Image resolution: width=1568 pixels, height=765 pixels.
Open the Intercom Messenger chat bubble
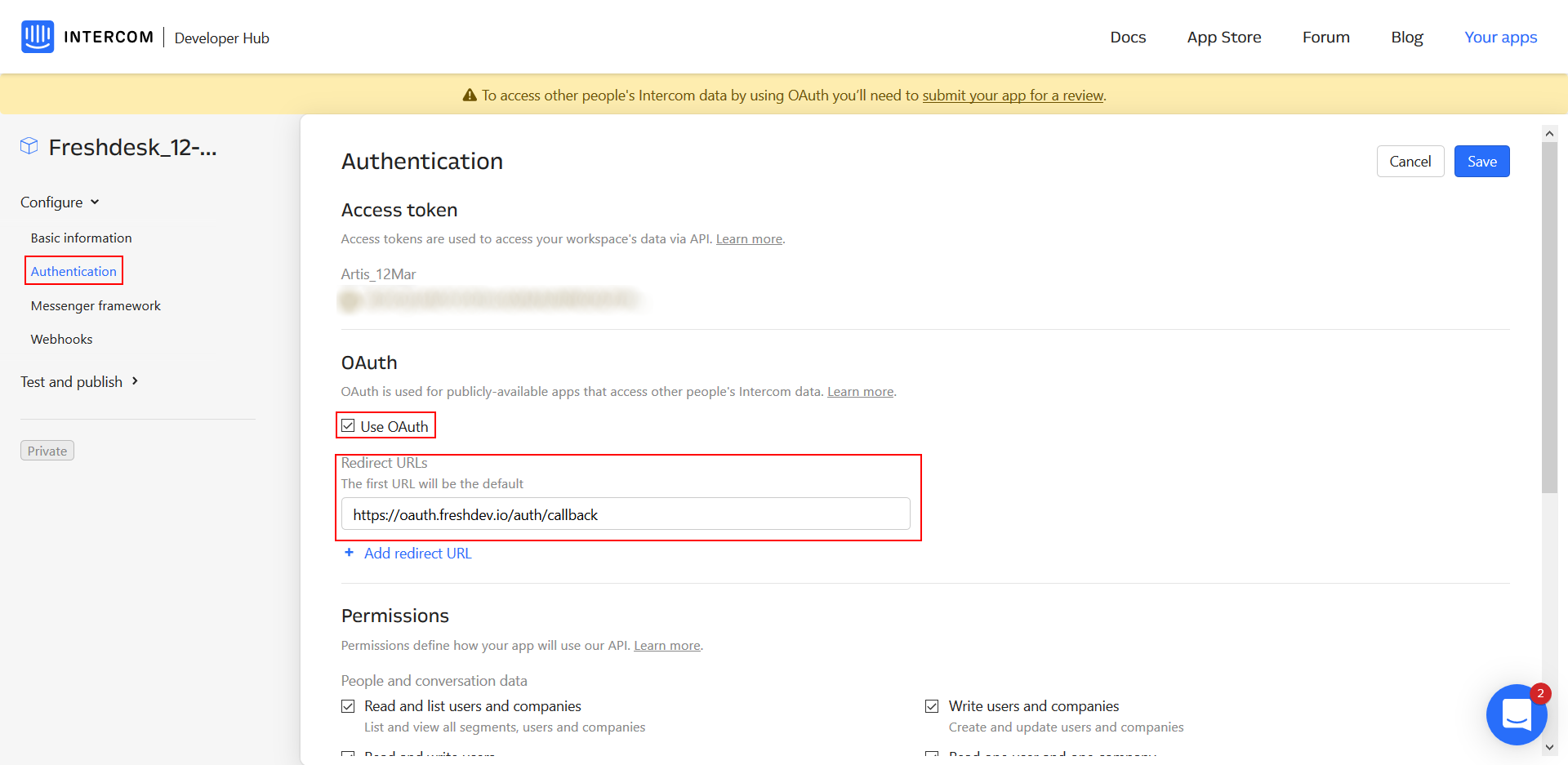[1517, 714]
